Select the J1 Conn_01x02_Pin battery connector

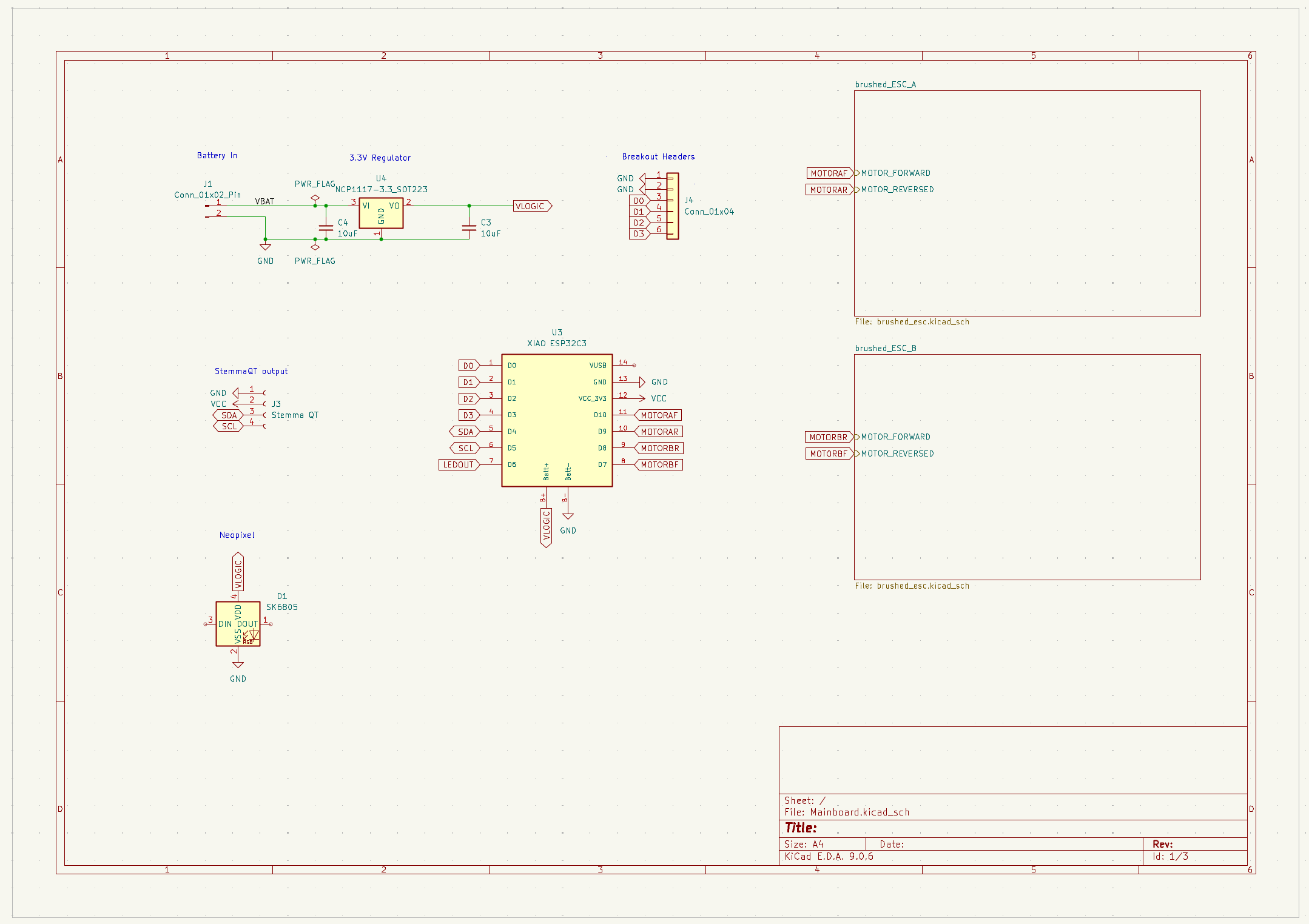pyautogui.click(x=207, y=211)
